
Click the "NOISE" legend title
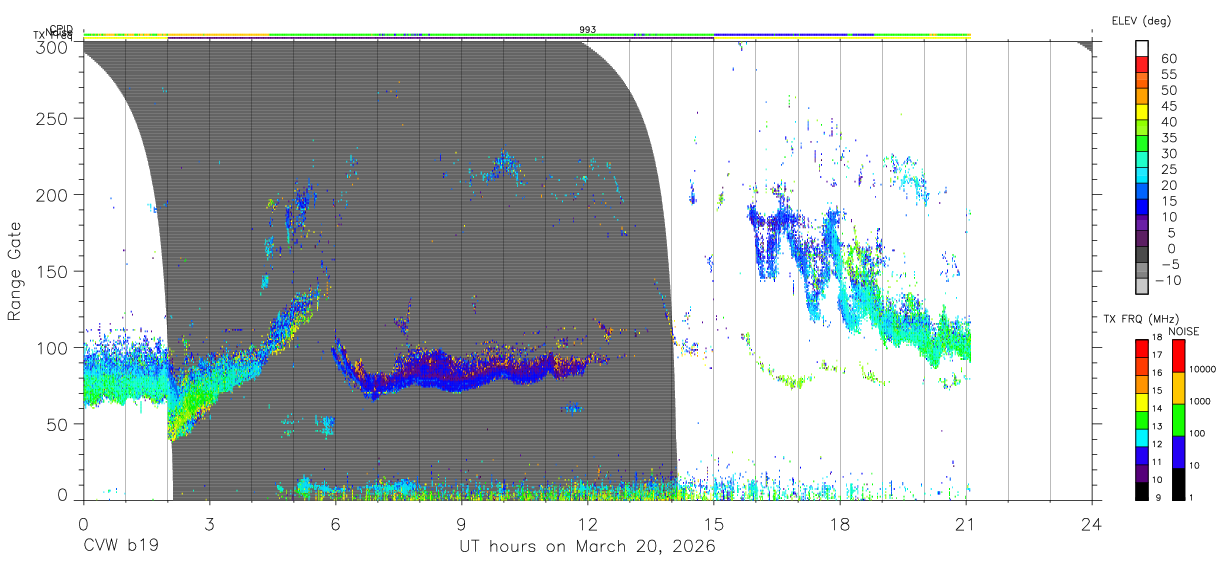click(x=1184, y=331)
